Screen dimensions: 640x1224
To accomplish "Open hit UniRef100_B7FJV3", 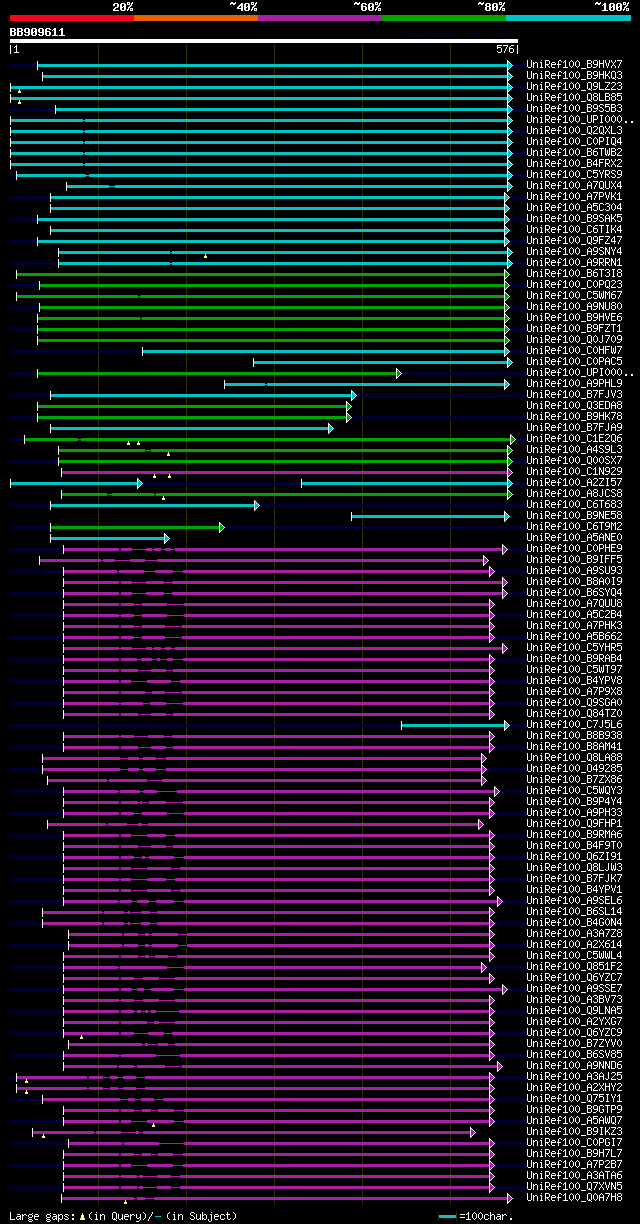I will coord(575,394).
